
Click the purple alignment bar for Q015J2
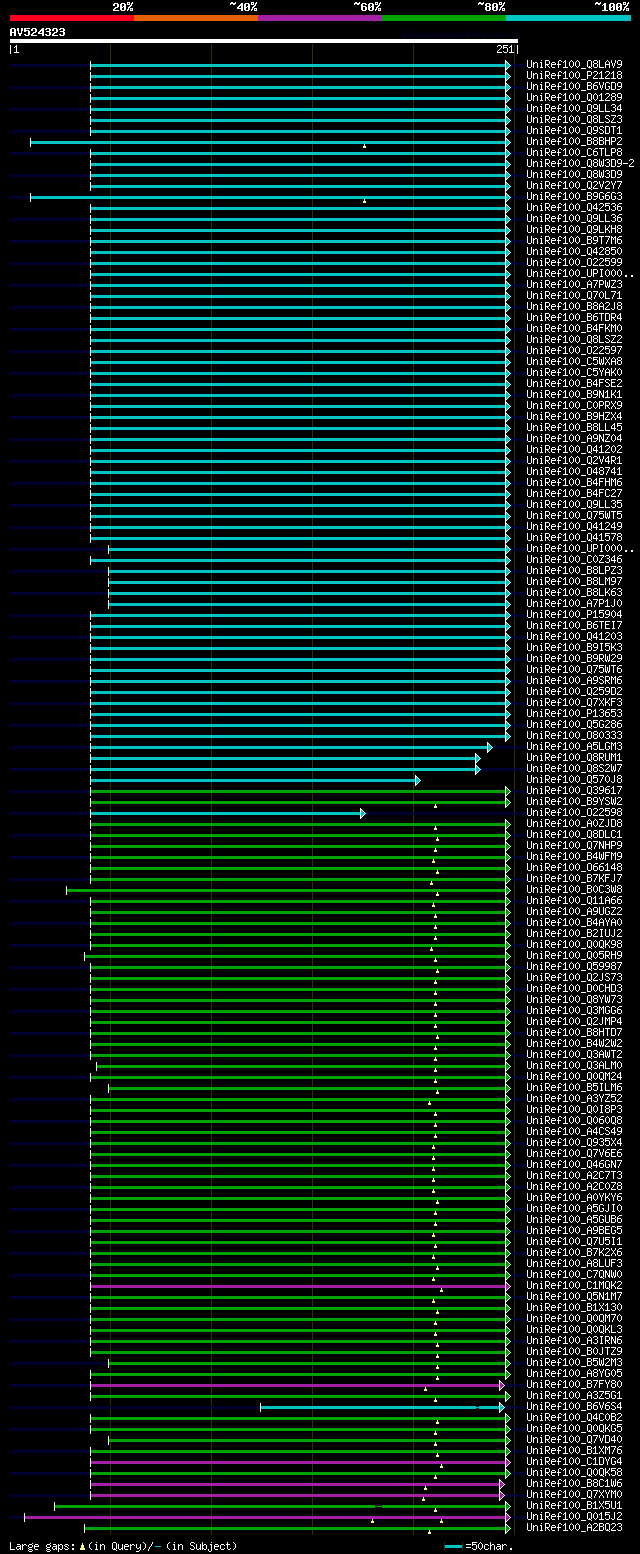tap(267, 1517)
